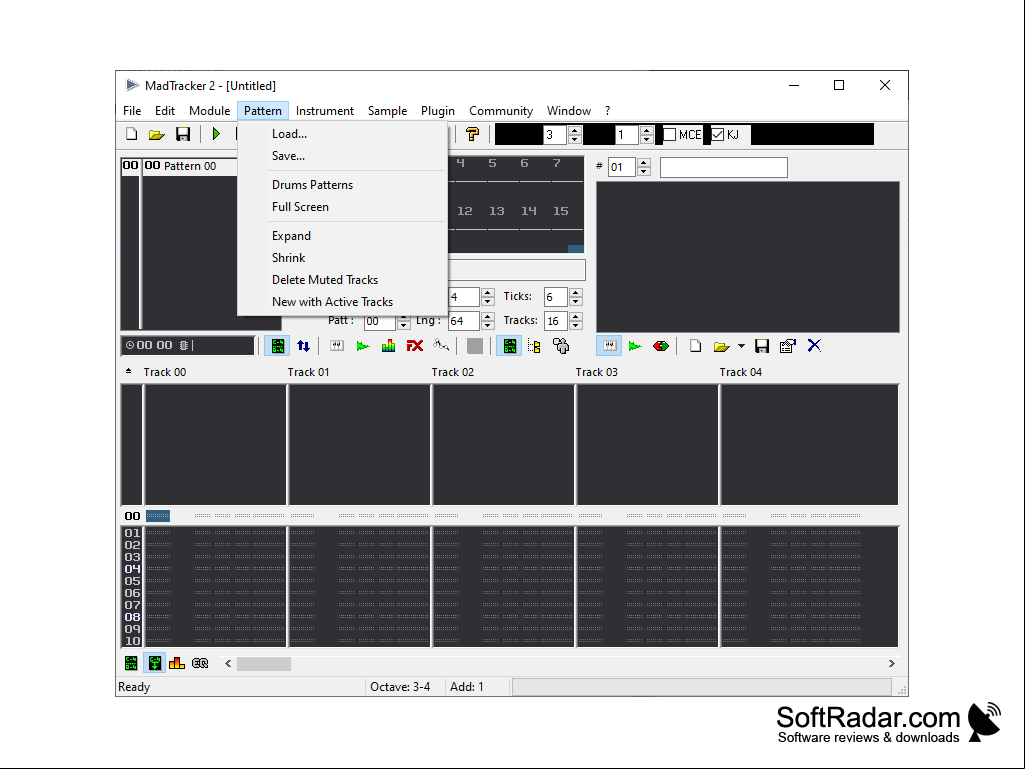
Task: Click the stepper arrows beside the value 1 in the top toolbar
Action: [647, 135]
